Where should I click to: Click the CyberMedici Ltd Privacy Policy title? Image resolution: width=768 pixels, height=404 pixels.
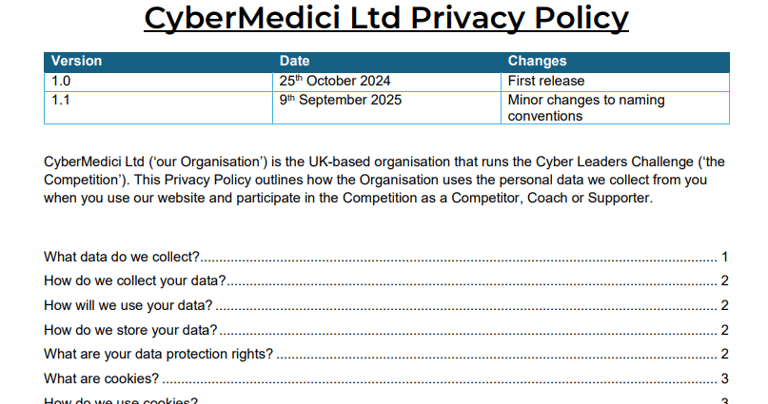(386, 18)
